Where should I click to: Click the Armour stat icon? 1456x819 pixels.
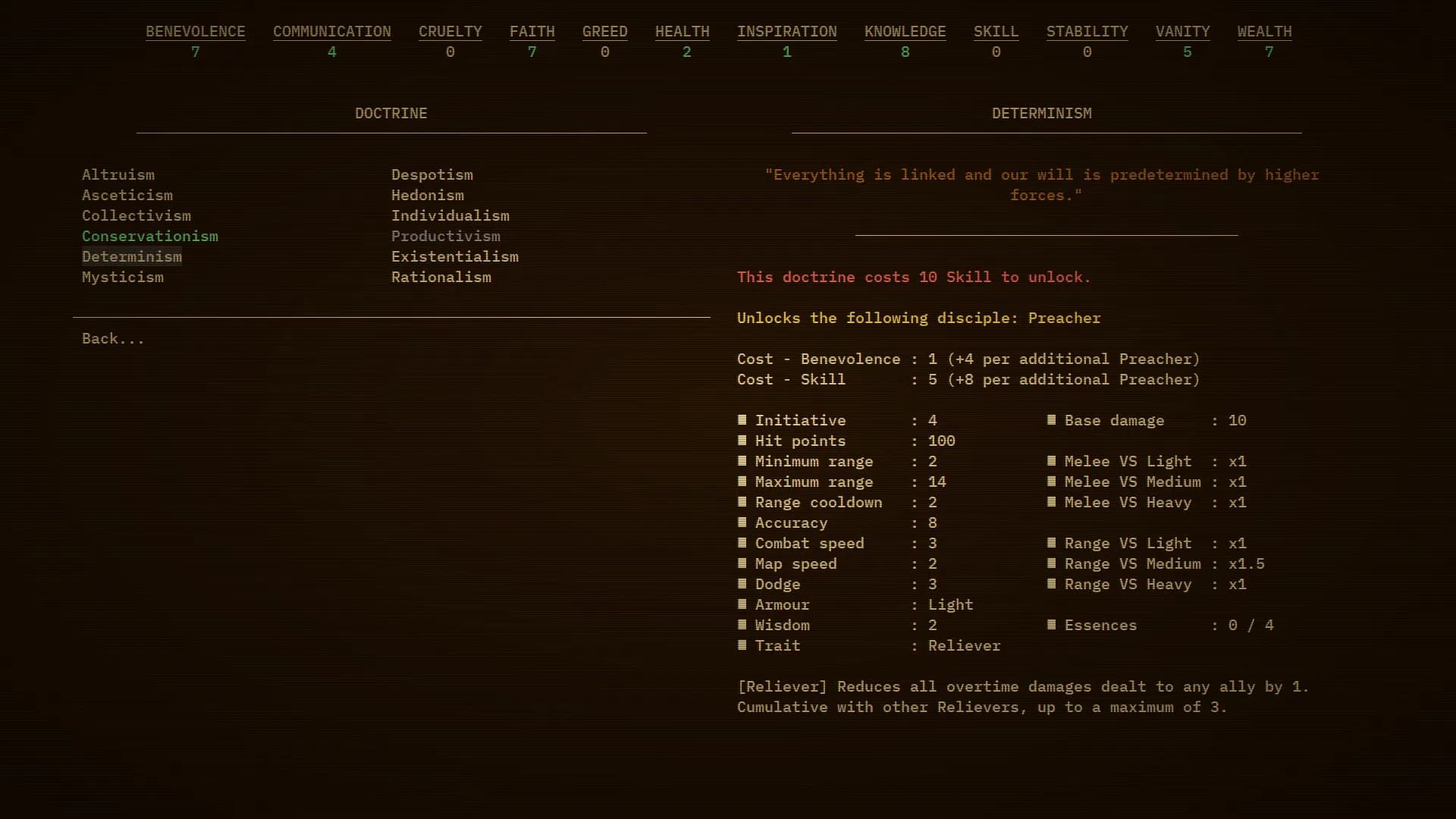click(x=742, y=604)
